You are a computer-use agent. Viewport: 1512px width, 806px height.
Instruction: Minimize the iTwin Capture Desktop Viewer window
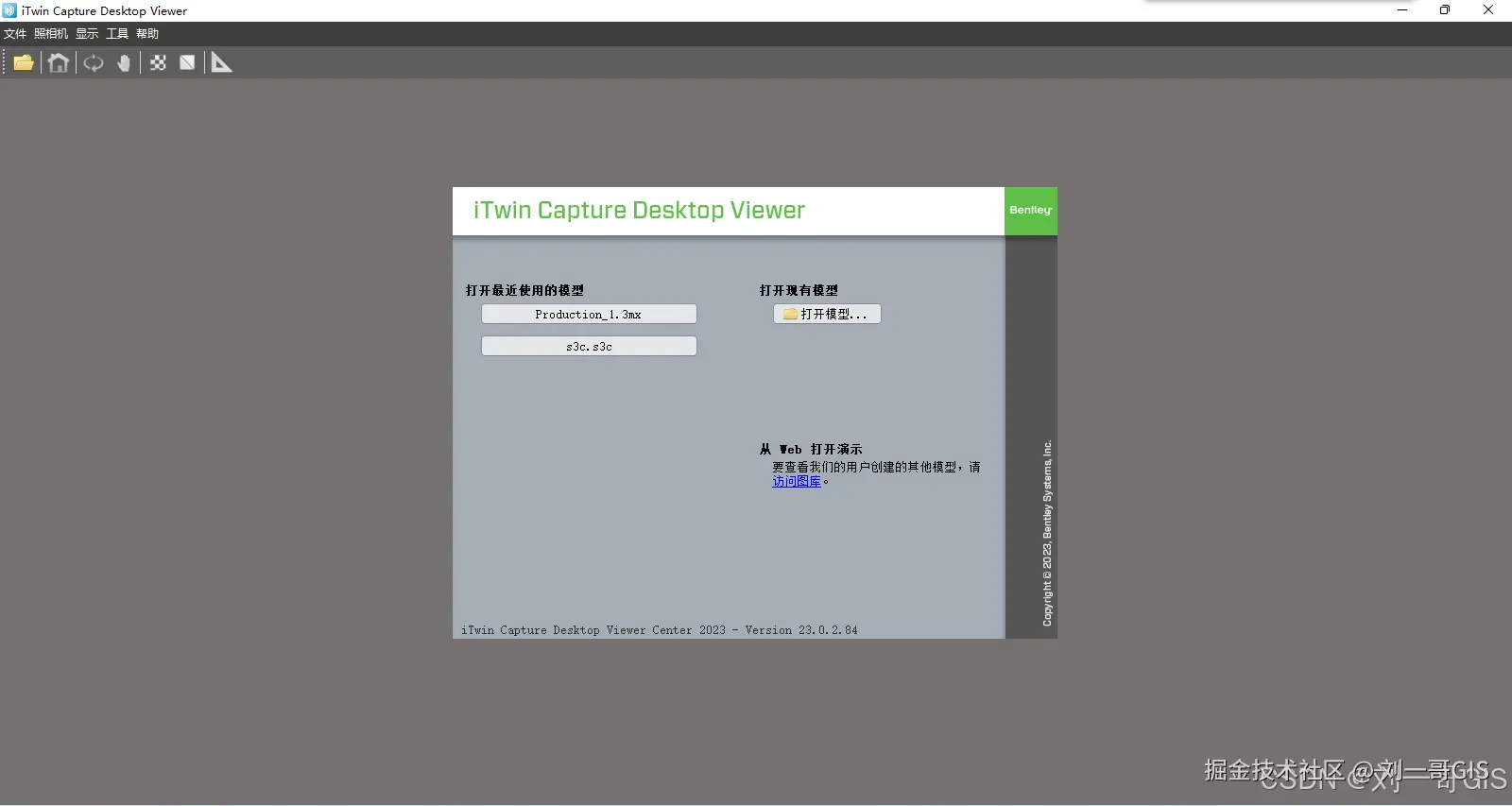coord(1402,10)
